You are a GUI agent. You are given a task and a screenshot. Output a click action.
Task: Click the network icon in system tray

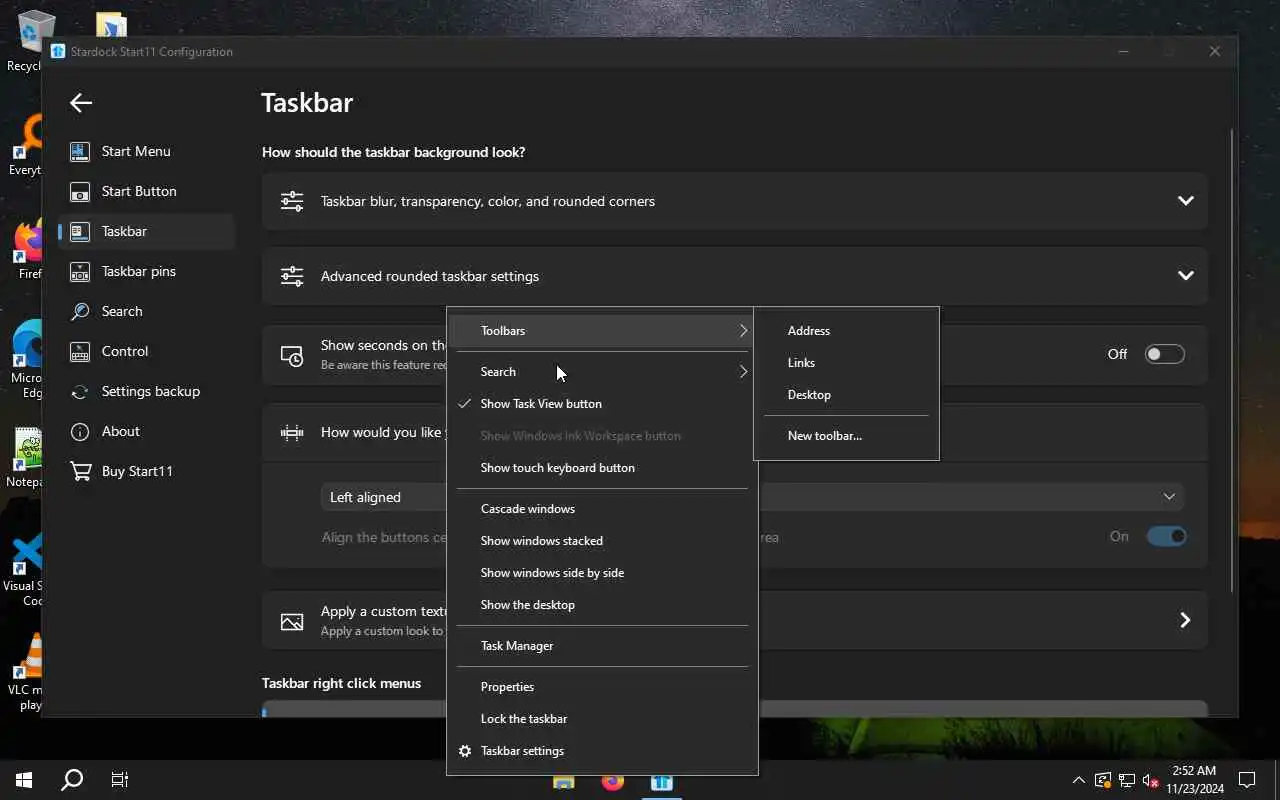pyautogui.click(x=1126, y=780)
